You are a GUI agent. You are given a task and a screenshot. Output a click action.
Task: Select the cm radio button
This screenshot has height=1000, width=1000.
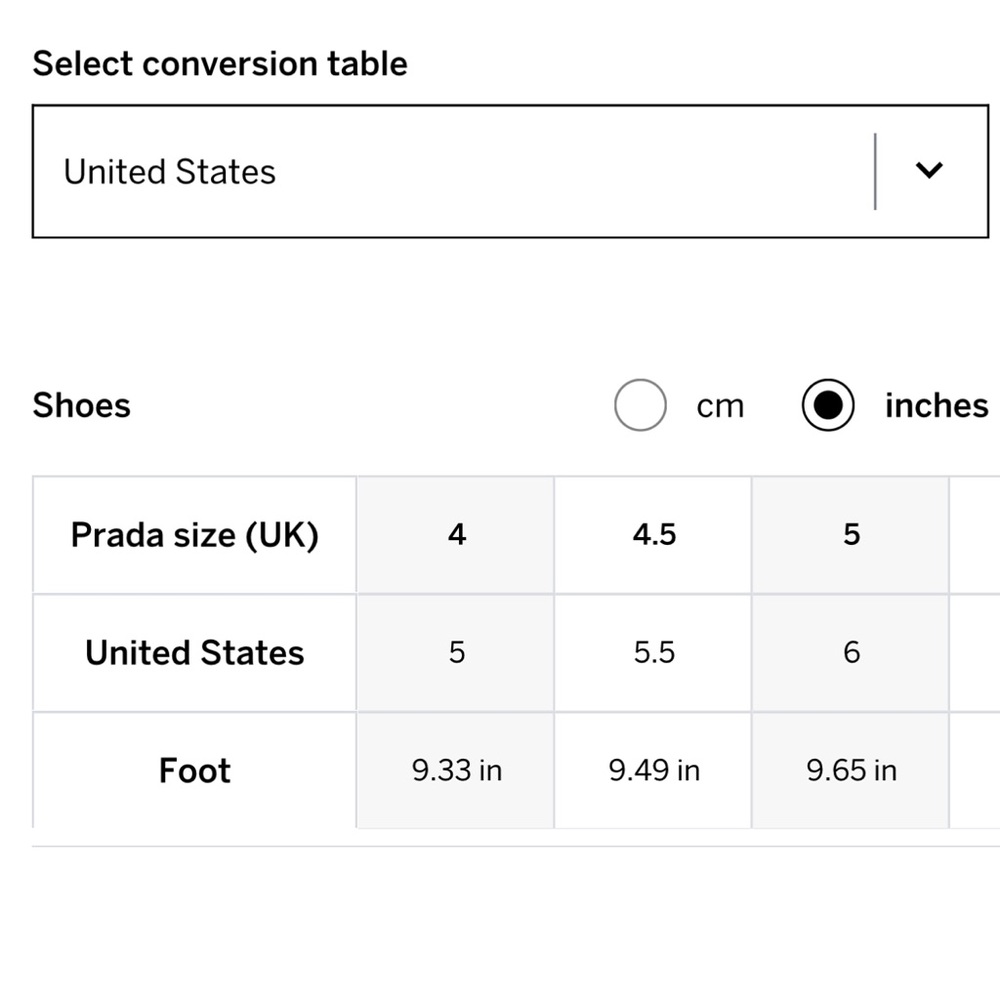640,405
